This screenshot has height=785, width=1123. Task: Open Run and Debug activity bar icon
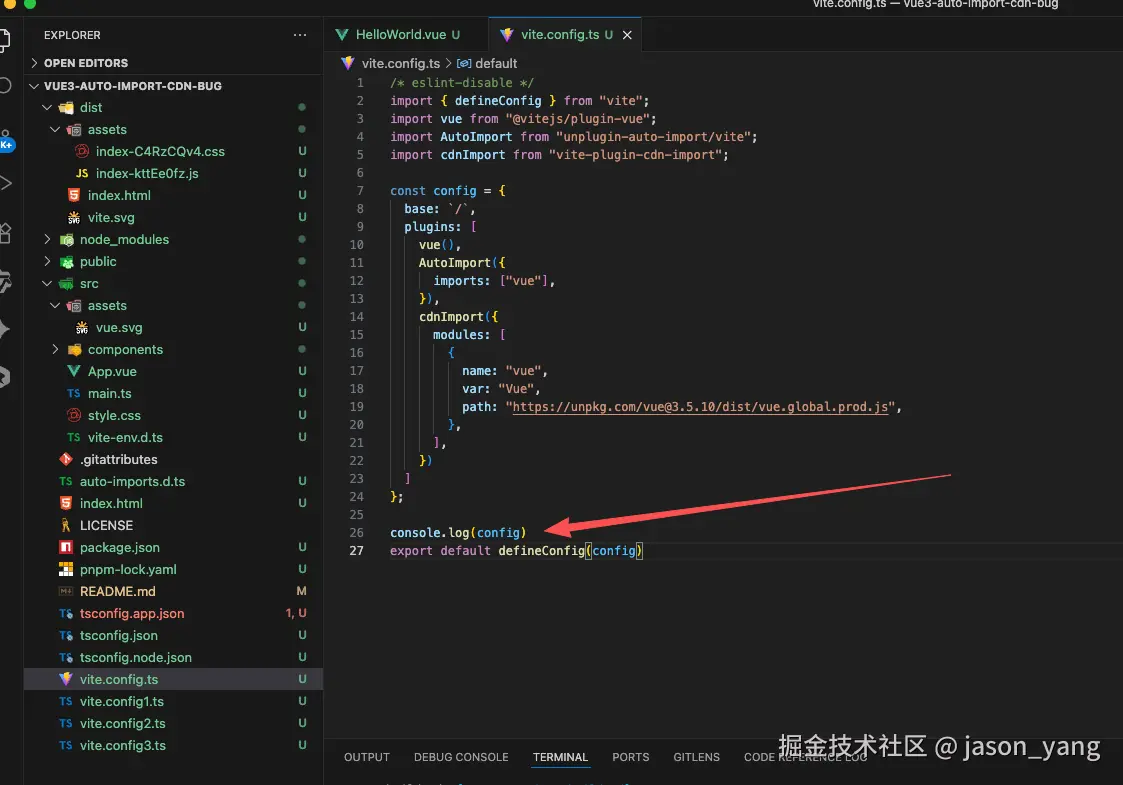tap(6, 183)
